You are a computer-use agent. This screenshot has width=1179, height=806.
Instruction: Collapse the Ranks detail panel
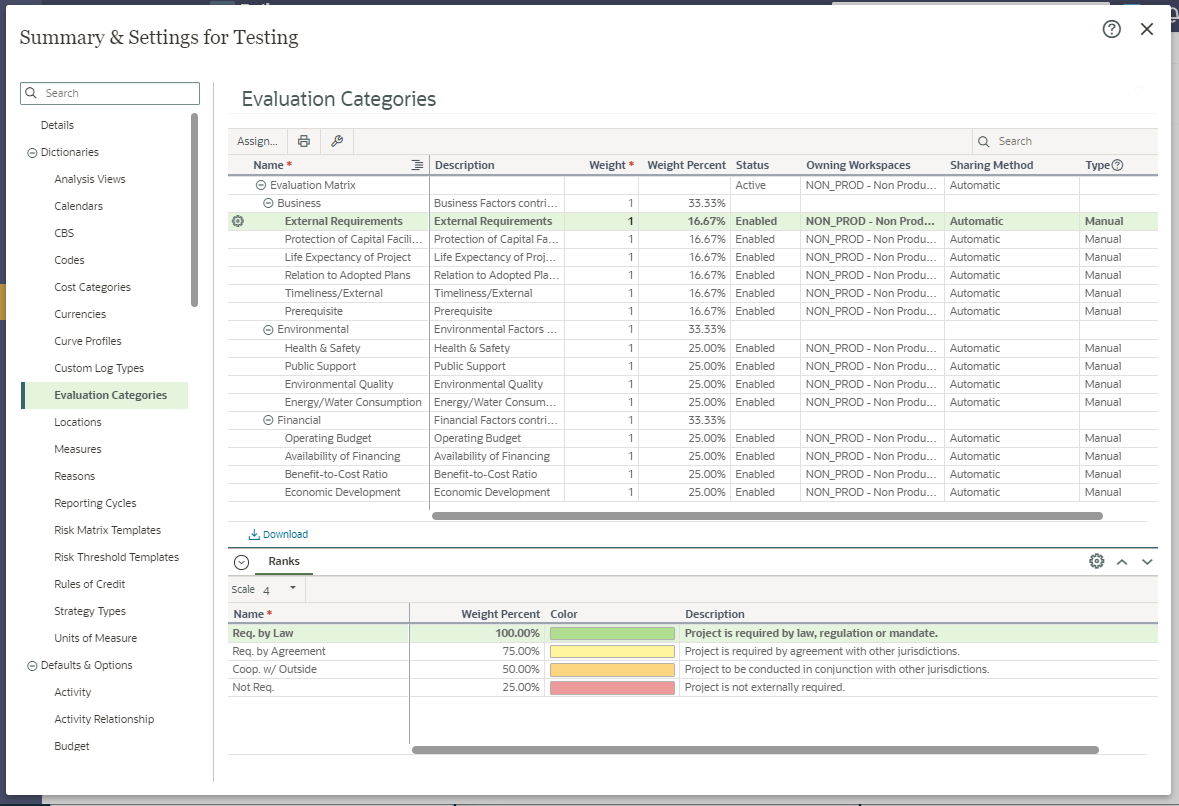click(x=241, y=562)
